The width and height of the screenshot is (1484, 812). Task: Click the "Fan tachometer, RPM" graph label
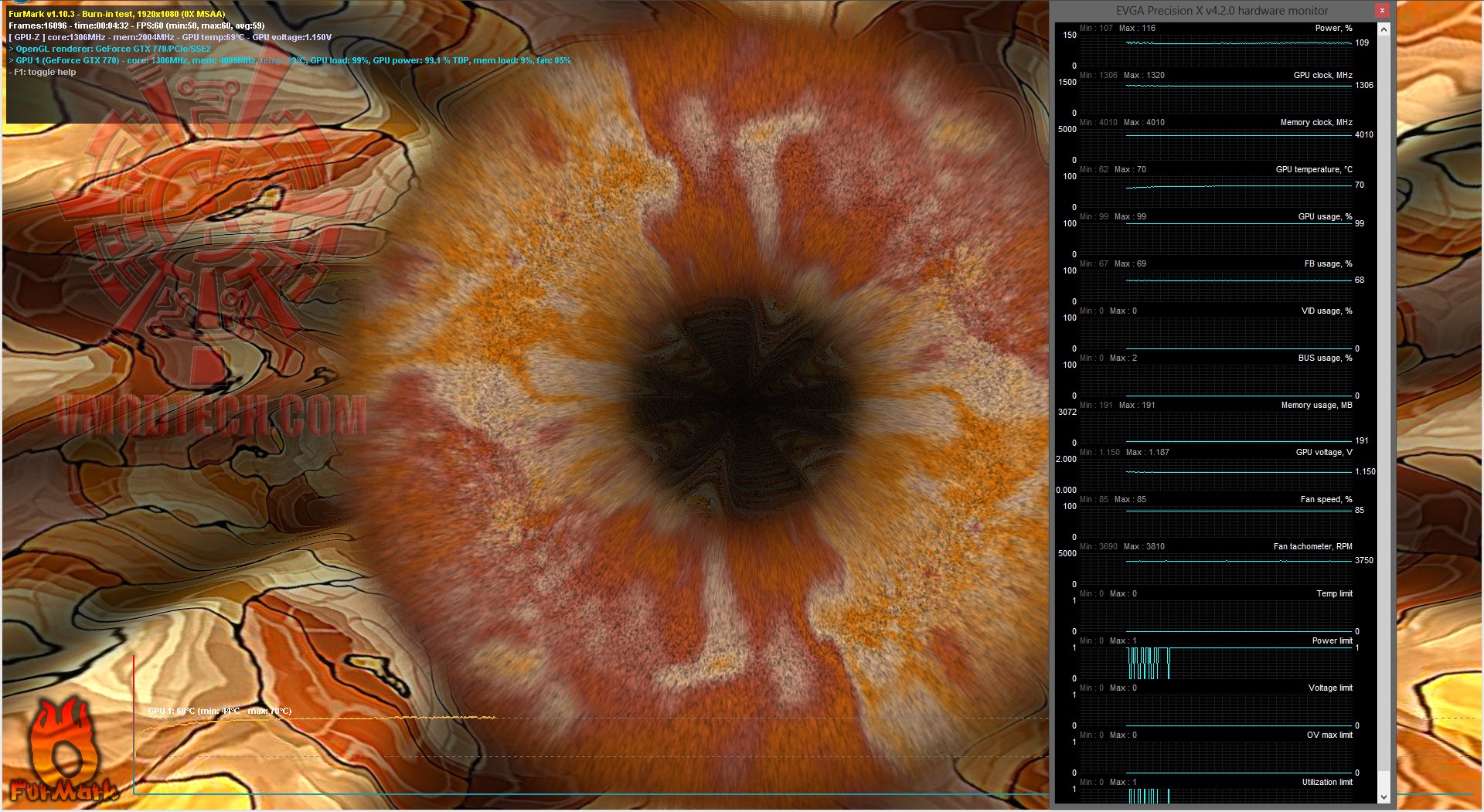[1312, 546]
